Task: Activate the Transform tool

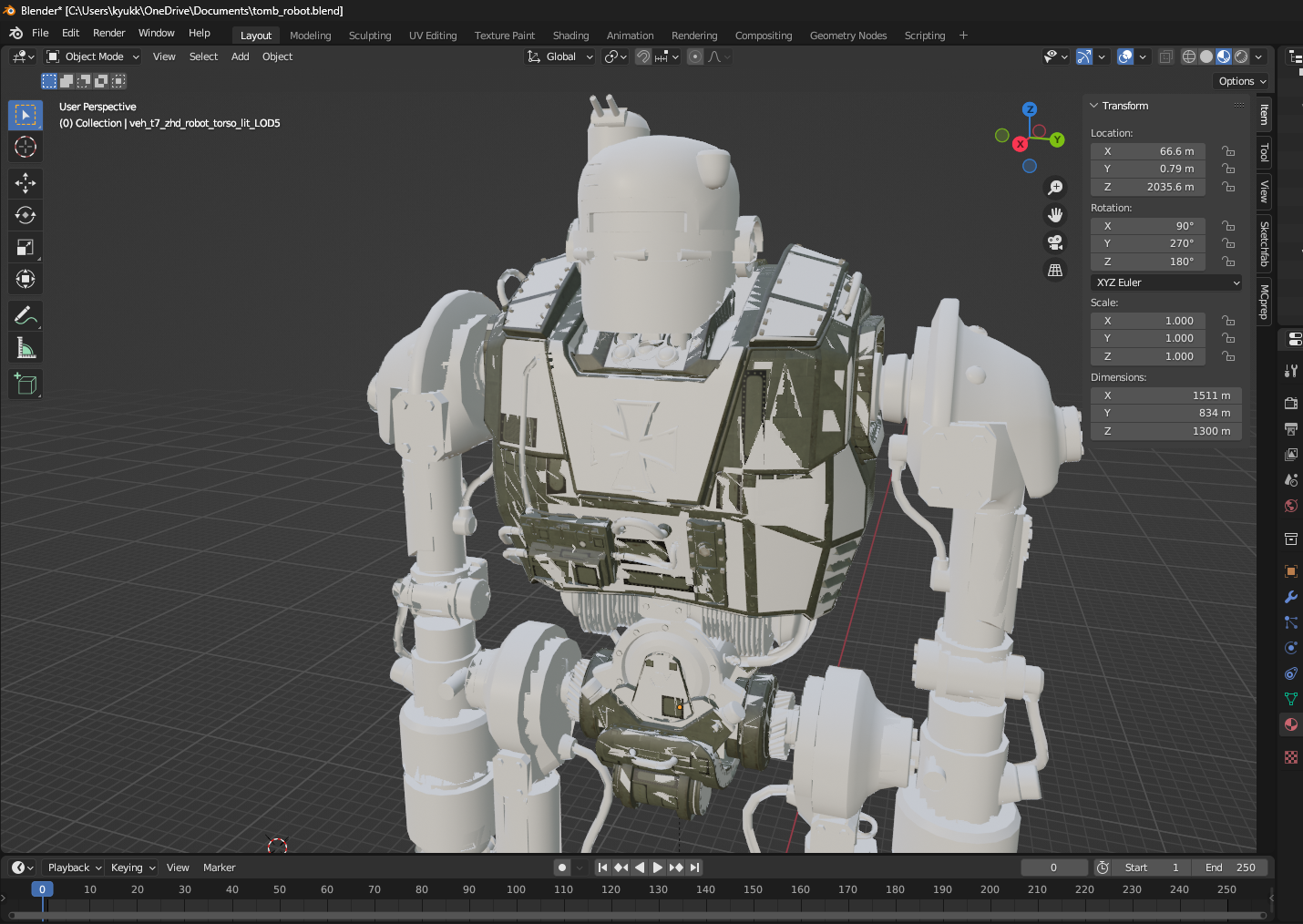Action: coord(26,279)
